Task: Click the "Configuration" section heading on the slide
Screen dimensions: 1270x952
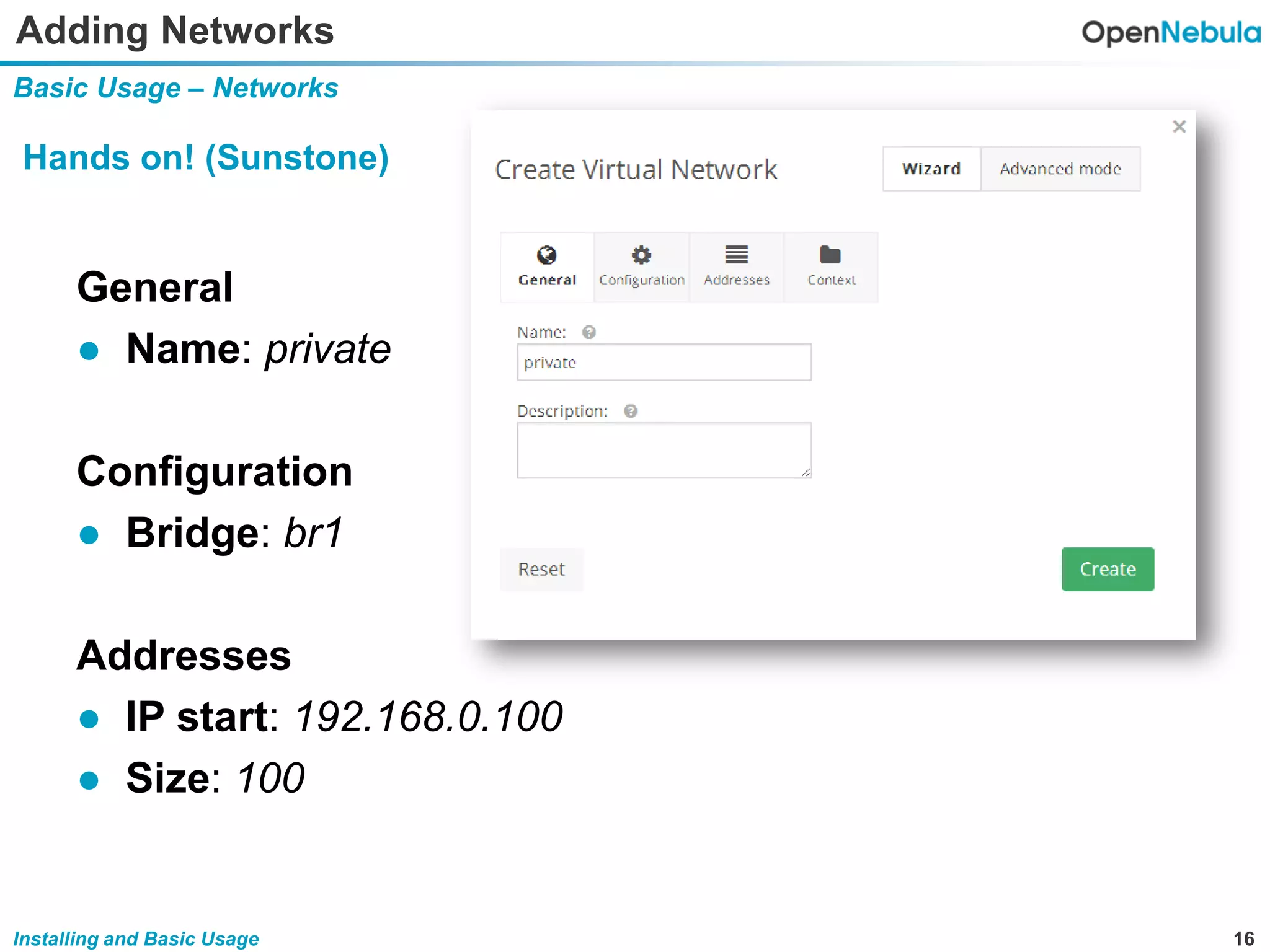Action: (x=215, y=472)
